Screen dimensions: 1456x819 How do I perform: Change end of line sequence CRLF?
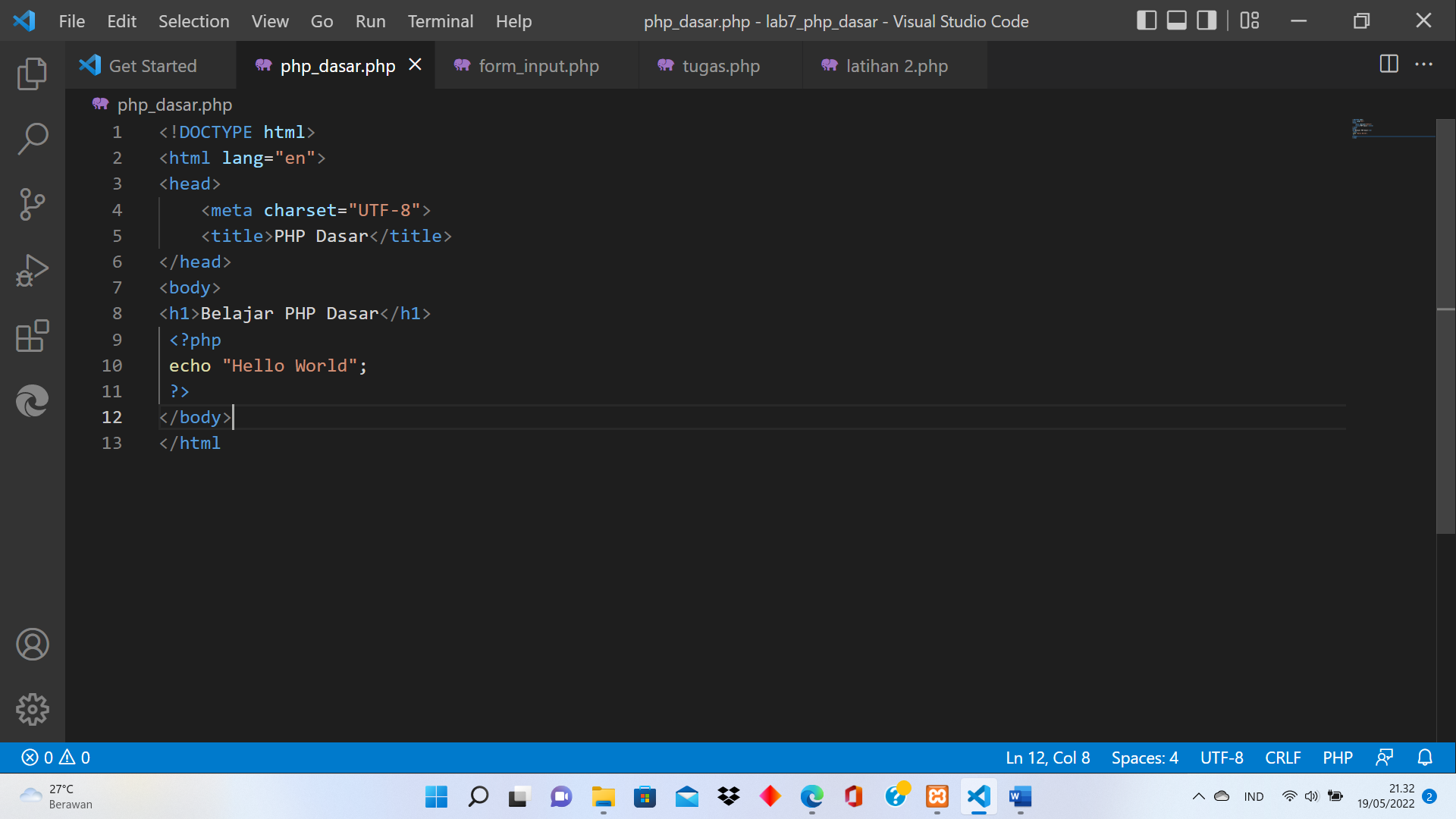1282,758
